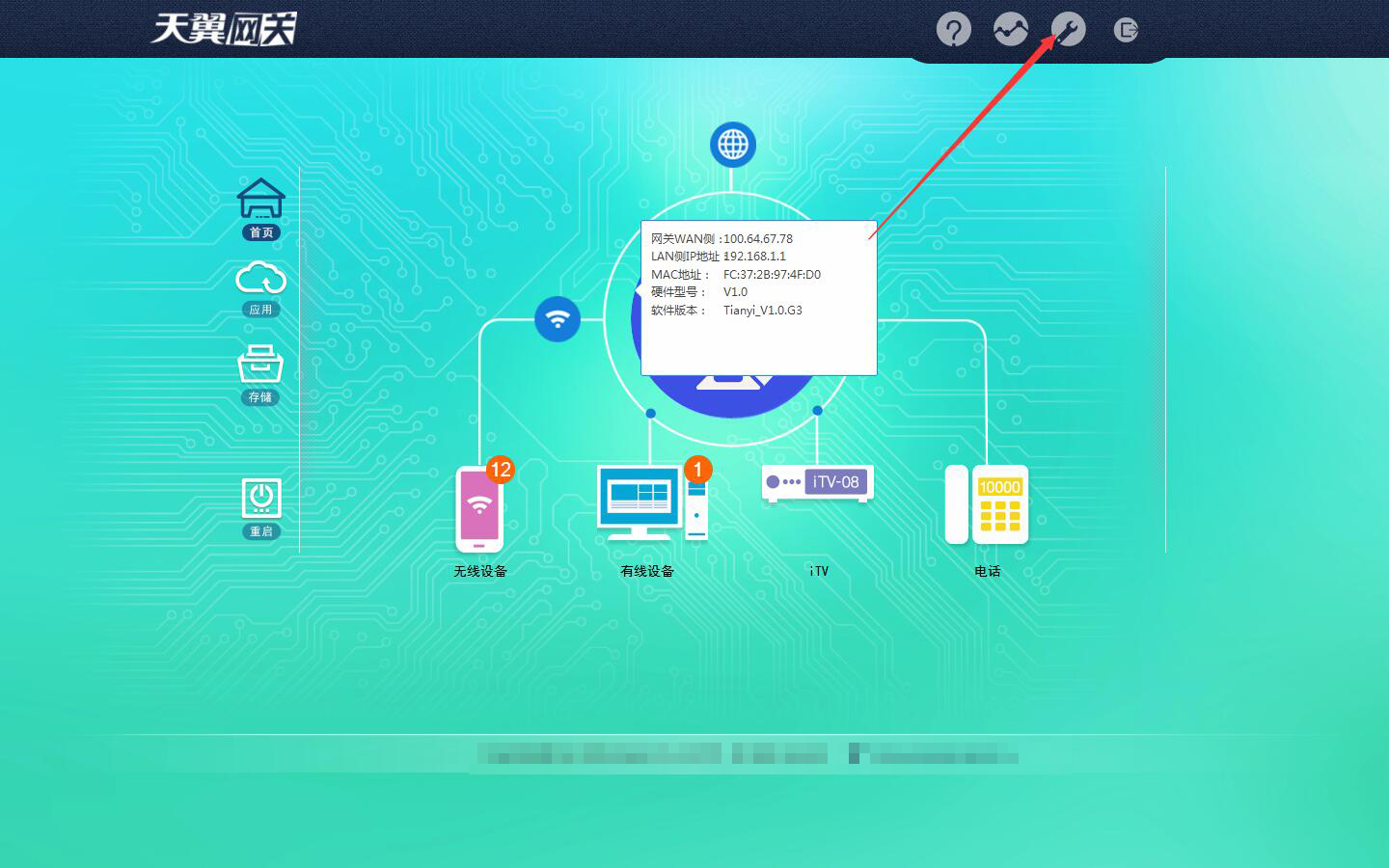
Task: Click the 重启 restart power icon
Action: coord(261,498)
